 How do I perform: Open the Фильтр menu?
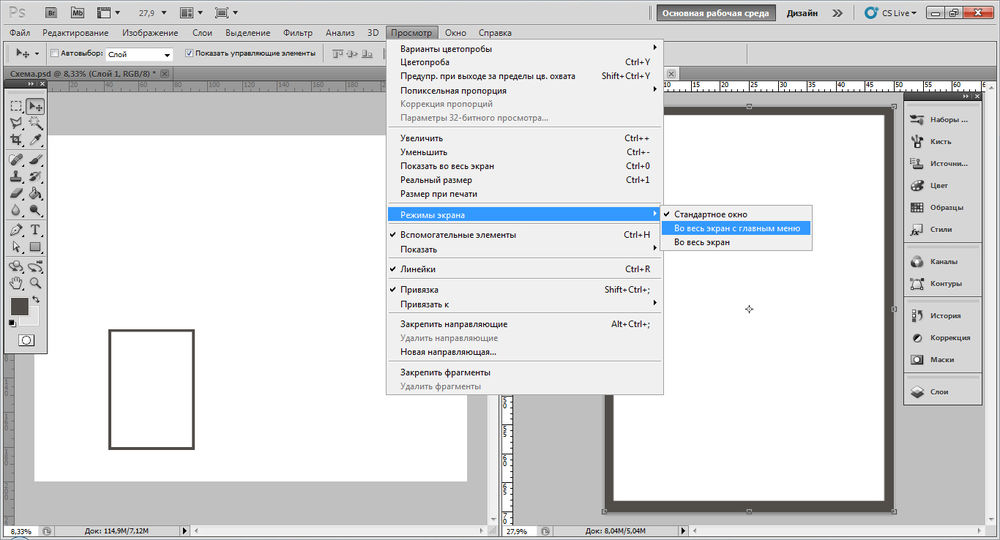click(298, 33)
